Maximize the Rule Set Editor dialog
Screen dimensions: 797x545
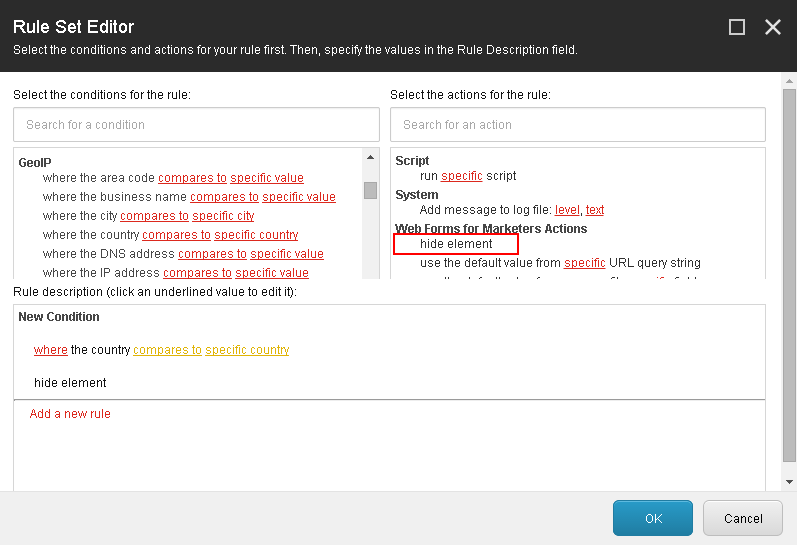click(737, 27)
